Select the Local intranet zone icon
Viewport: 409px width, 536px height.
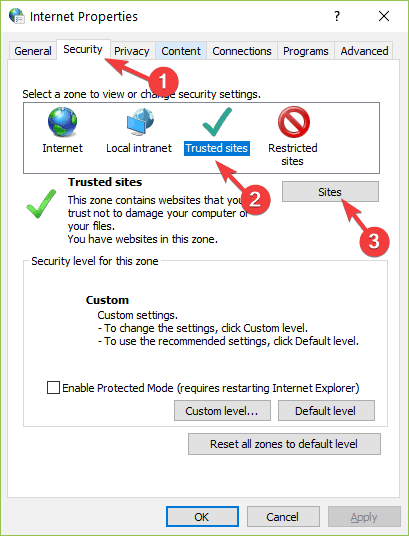[140, 122]
